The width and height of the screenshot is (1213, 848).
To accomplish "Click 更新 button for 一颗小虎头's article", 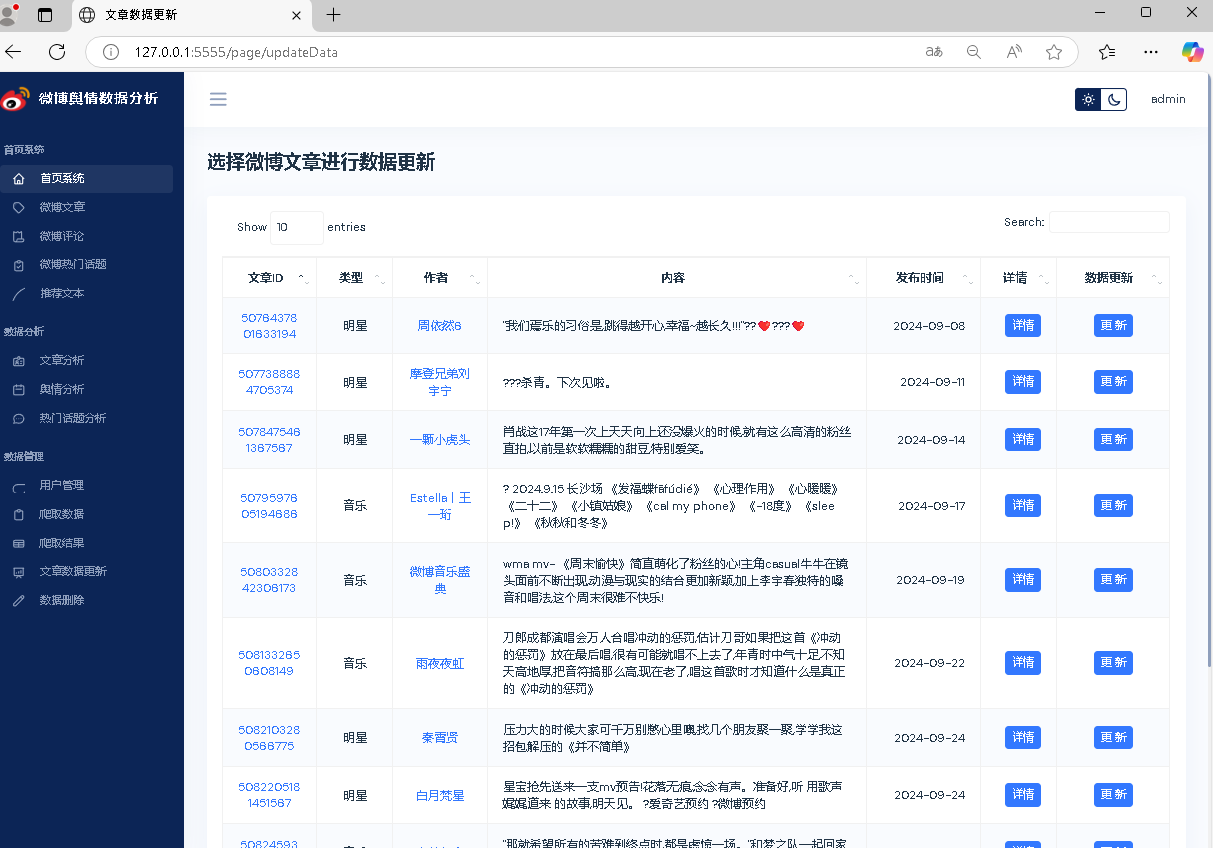I will (1113, 439).
